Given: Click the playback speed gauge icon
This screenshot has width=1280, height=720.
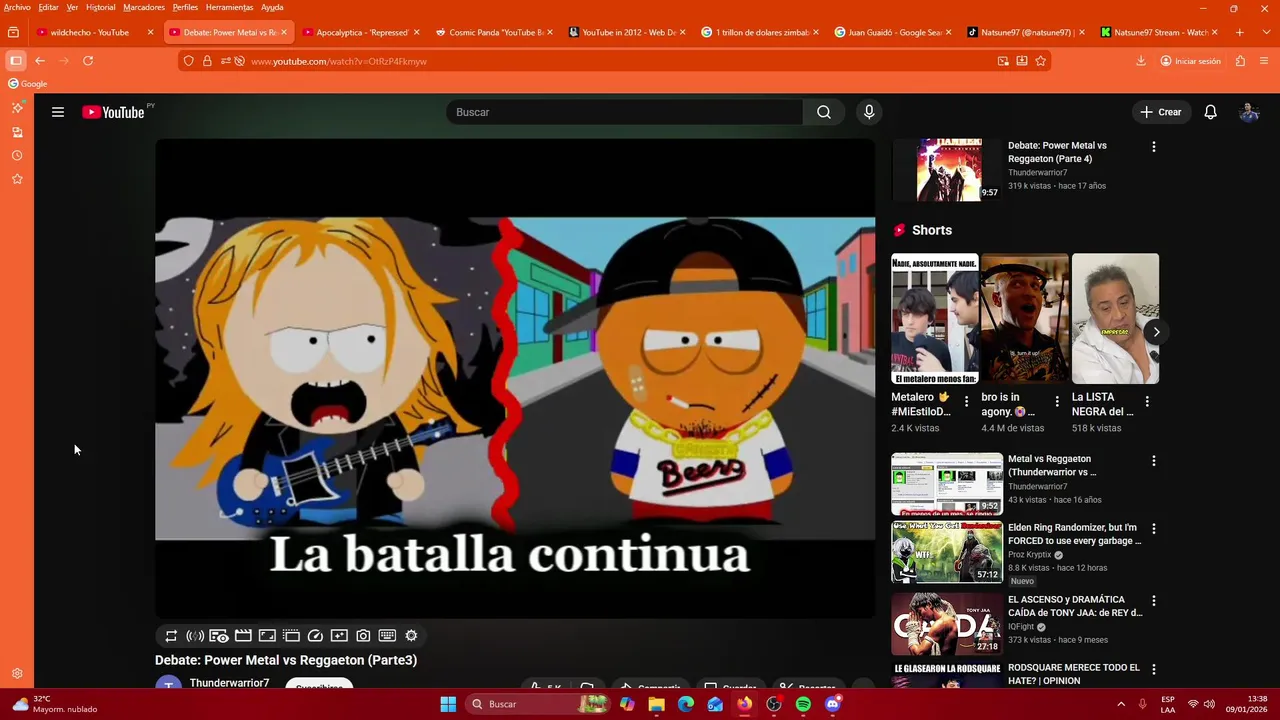Looking at the screenshot, I should pos(315,636).
